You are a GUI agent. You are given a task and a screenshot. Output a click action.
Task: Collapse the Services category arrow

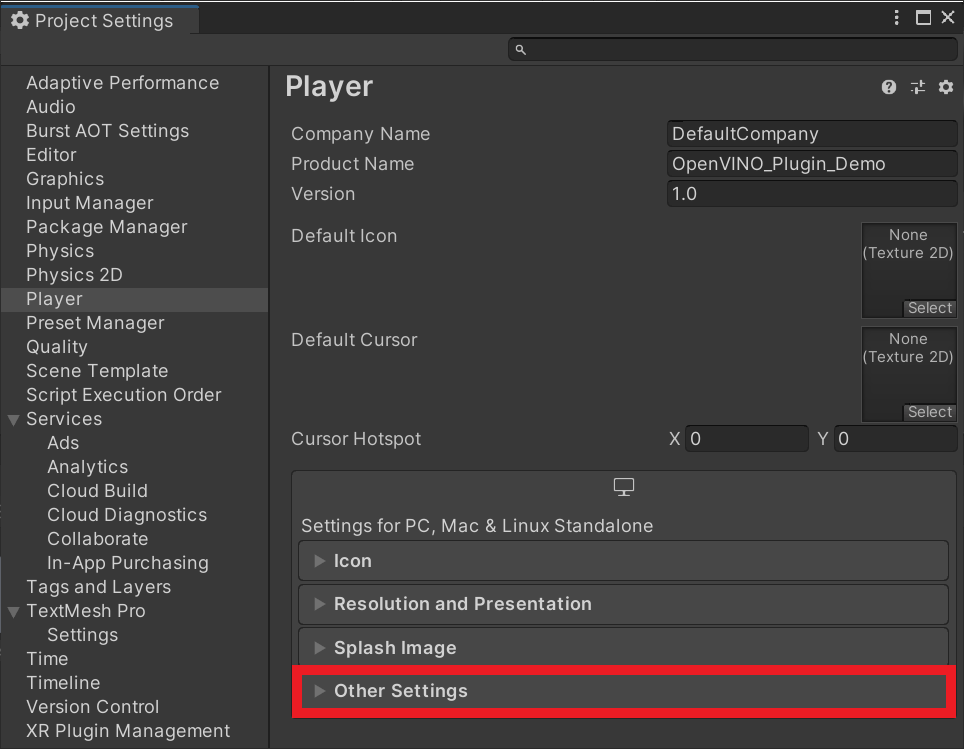[x=14, y=420]
